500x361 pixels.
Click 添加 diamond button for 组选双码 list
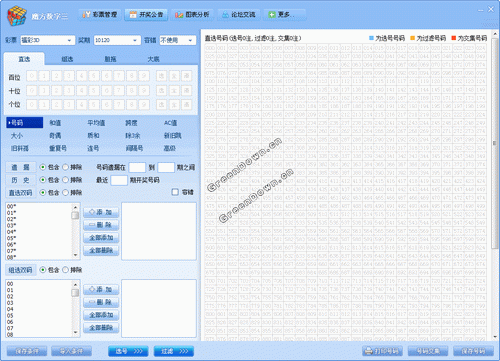(101, 289)
